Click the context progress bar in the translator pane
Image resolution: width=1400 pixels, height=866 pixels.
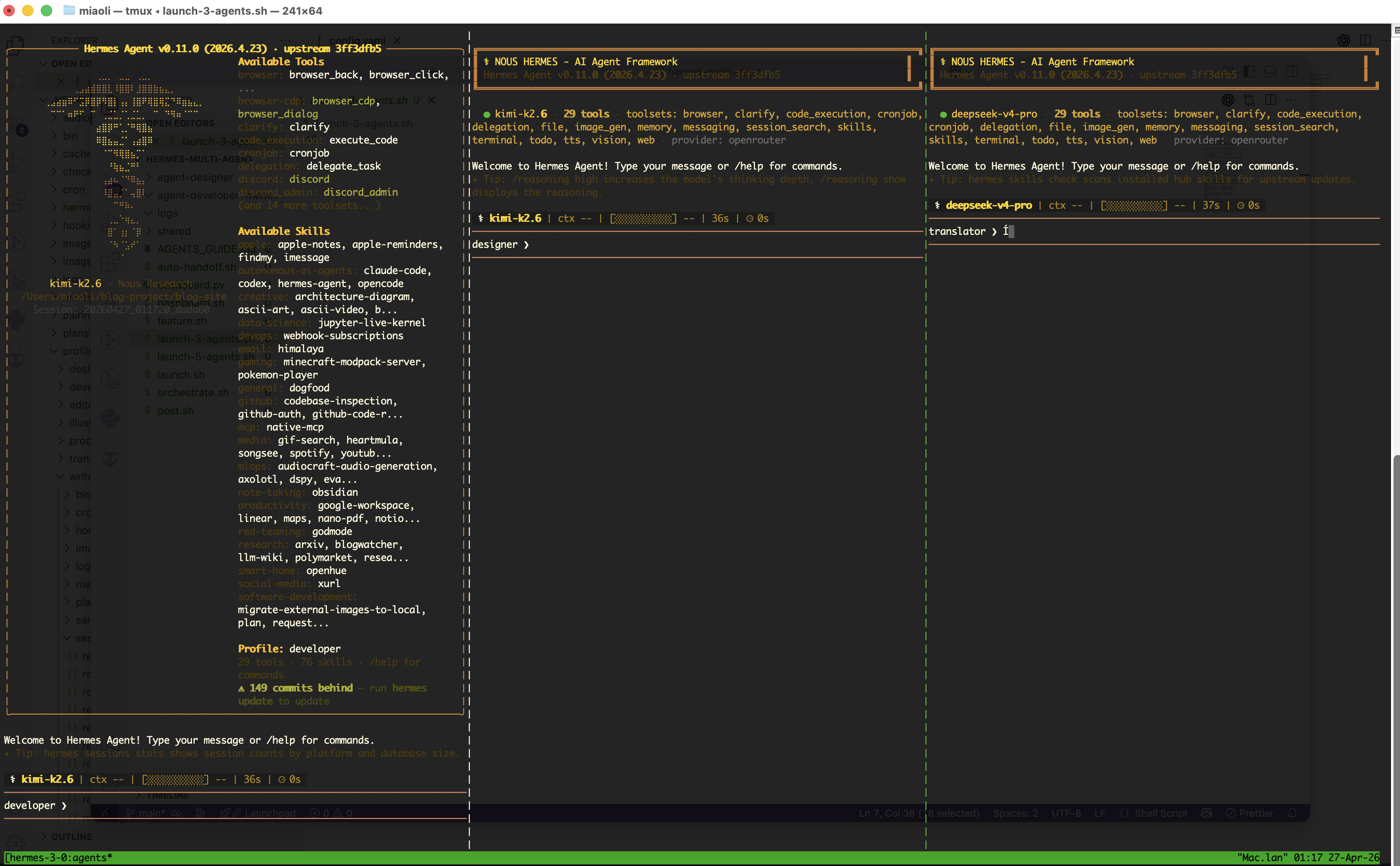coord(1134,205)
